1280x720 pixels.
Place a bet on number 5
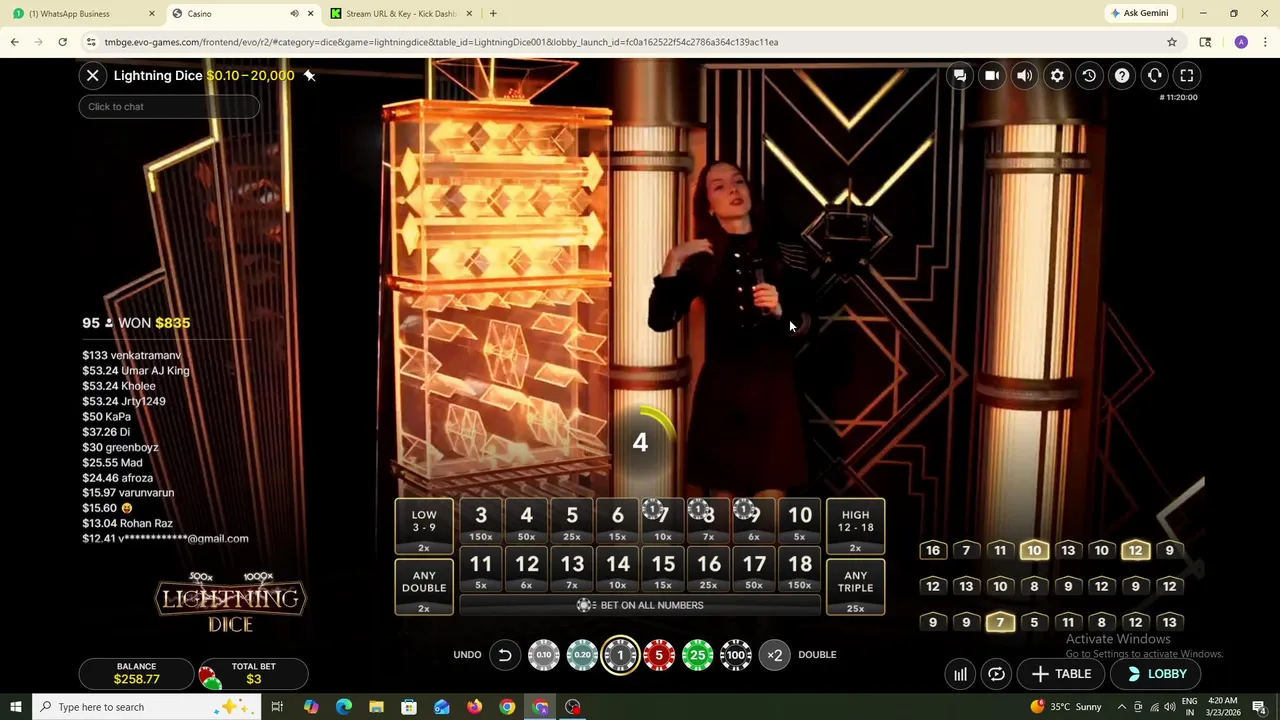pyautogui.click(x=572, y=521)
